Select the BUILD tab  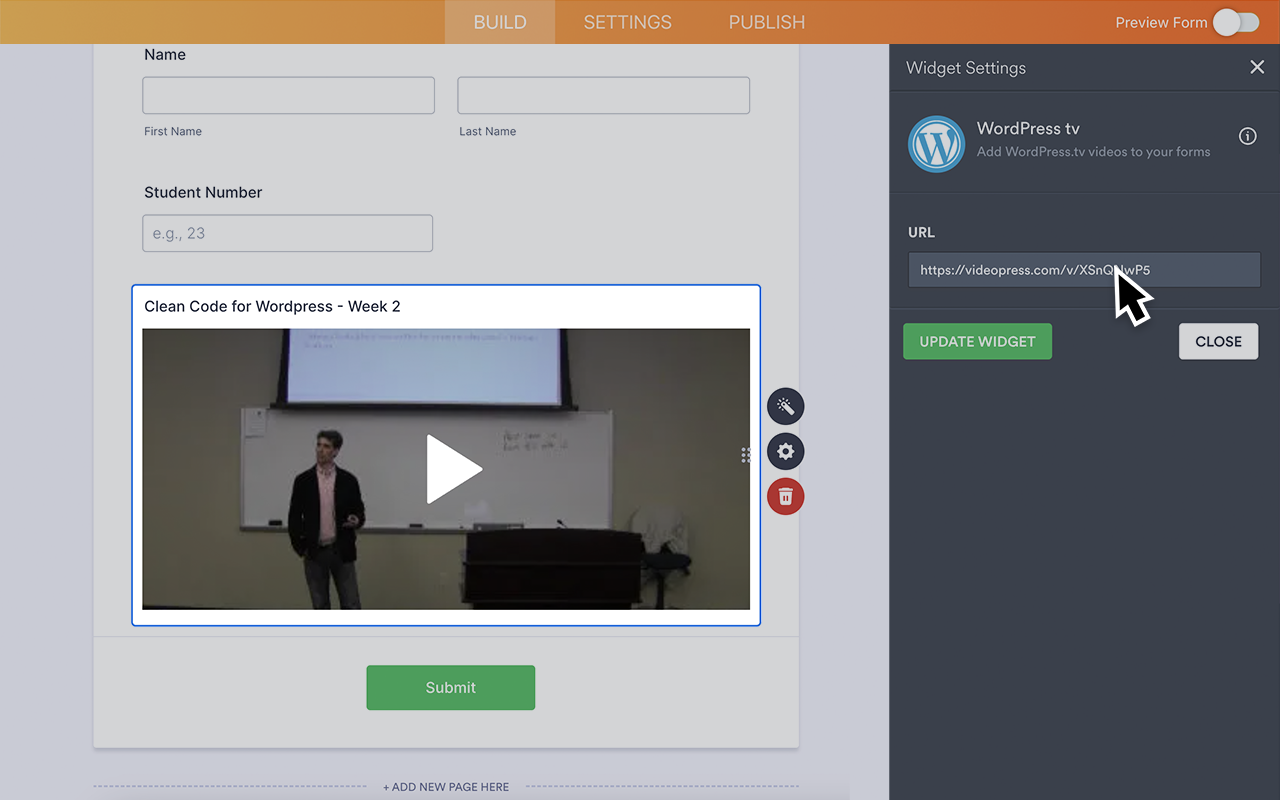(499, 22)
